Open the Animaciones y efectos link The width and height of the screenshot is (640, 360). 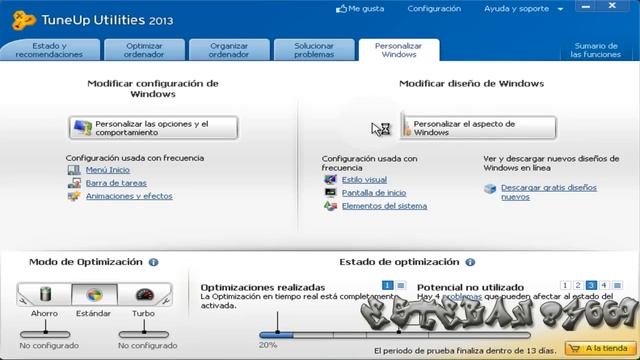tap(129, 196)
